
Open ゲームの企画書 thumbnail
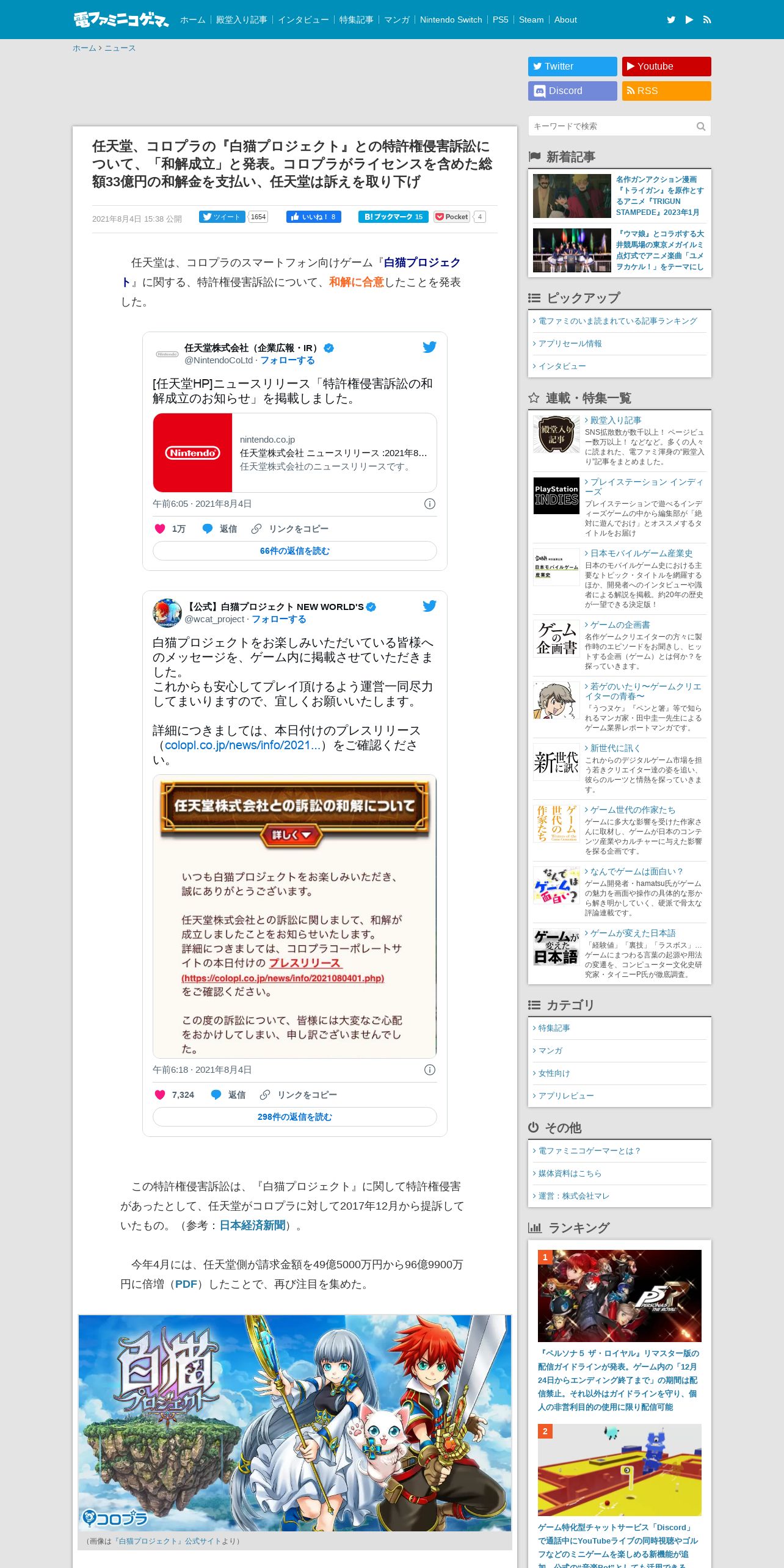[556, 639]
